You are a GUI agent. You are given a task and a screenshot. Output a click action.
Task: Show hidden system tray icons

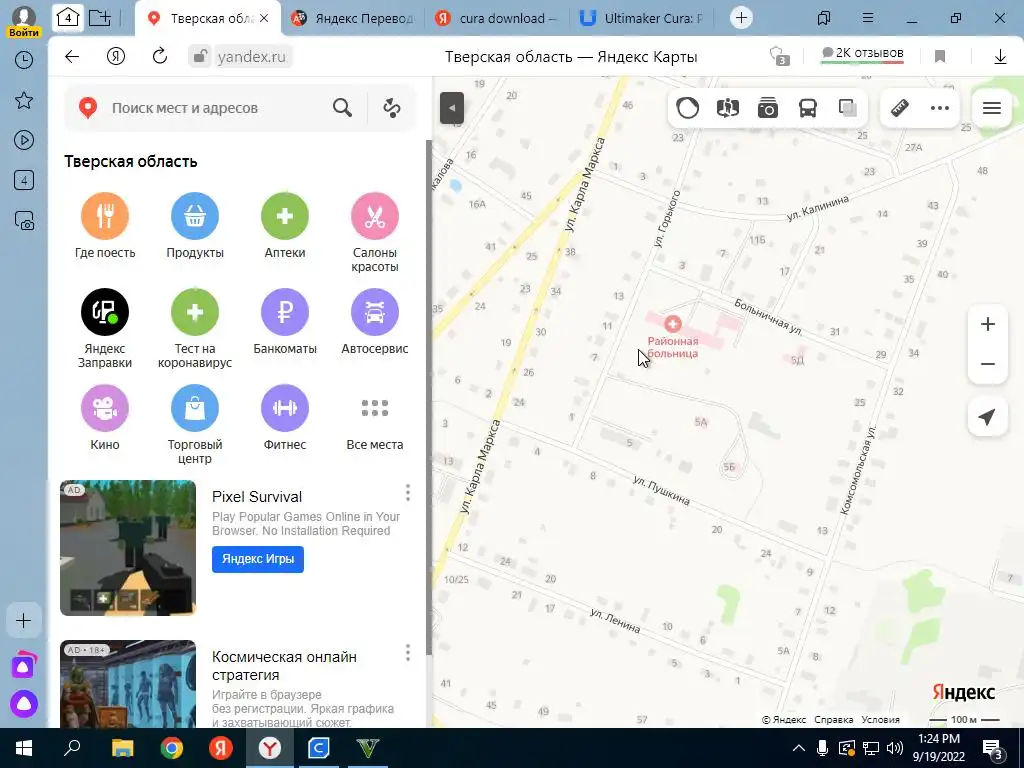tap(799, 748)
